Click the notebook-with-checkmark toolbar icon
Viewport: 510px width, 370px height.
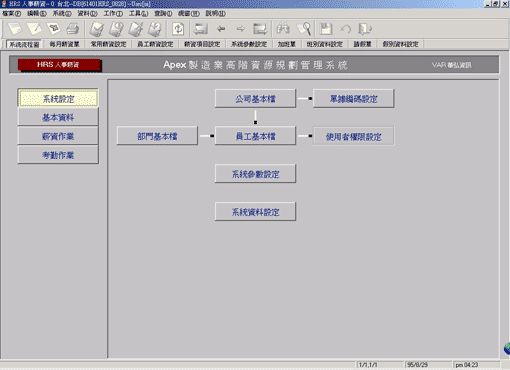tap(97, 29)
